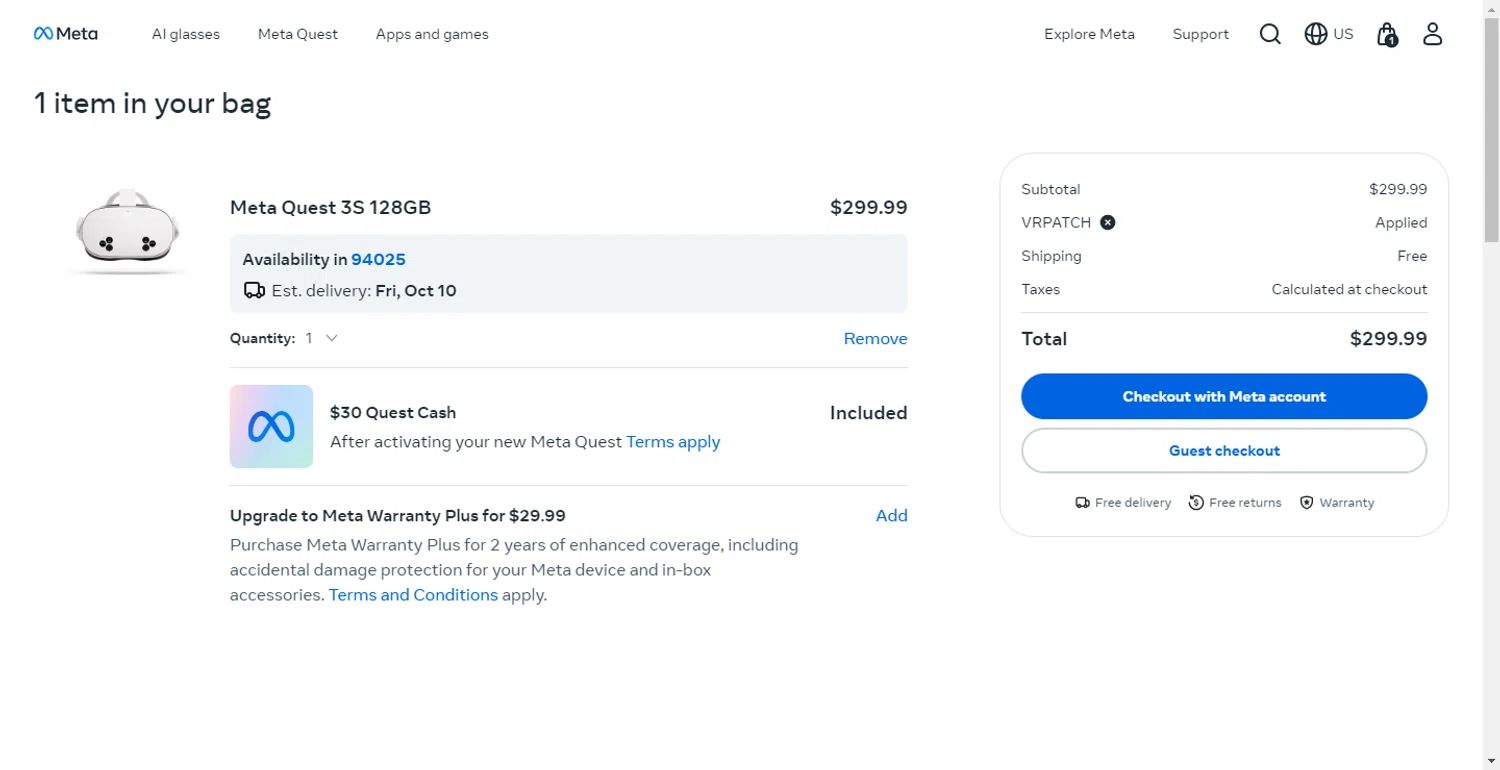Click the Shipping 'Free' value
Viewport: 1500px width, 770px height.
click(1412, 256)
